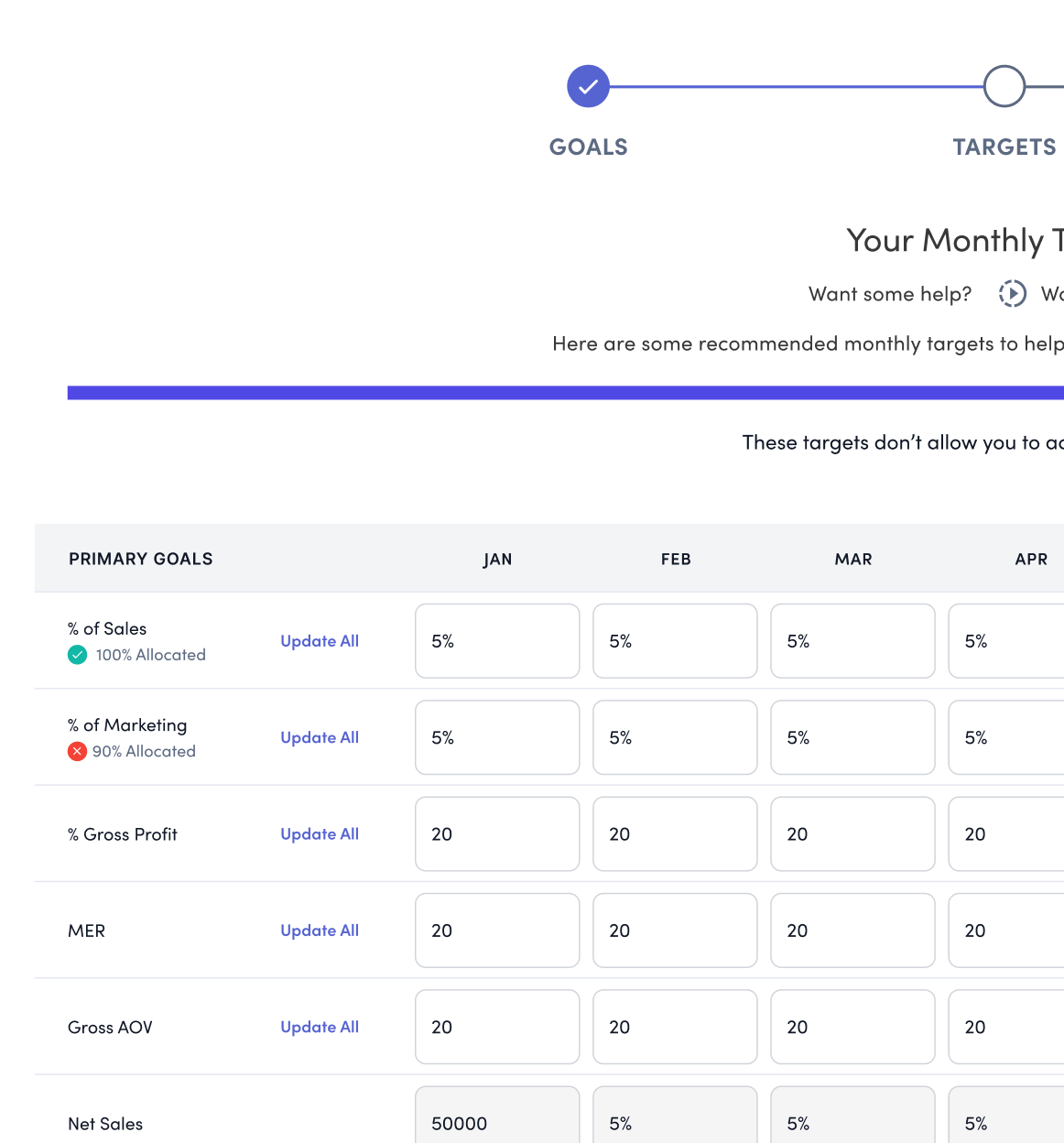The image size is (1064, 1143).
Task: Click Update All in the MER row
Action: click(x=320, y=931)
